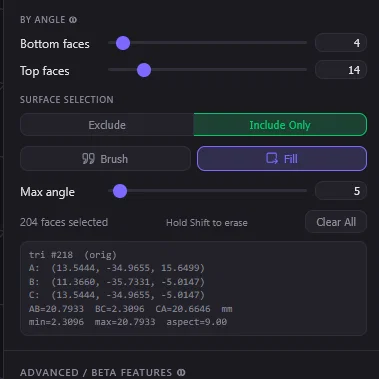Click the 'Bottom faces' label
The width and height of the screenshot is (379, 379).
click(x=55, y=44)
